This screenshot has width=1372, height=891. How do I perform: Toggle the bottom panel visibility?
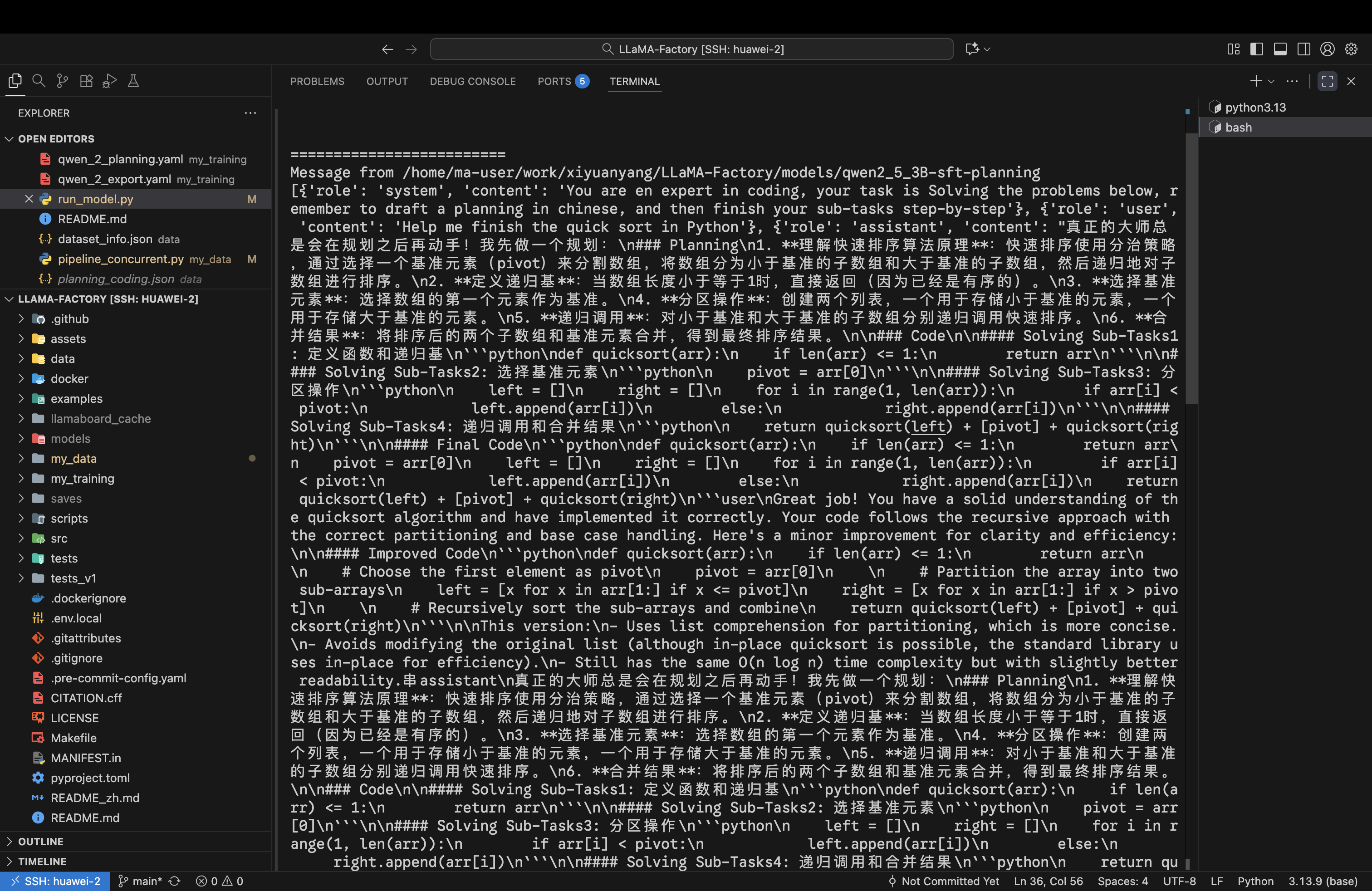click(1280, 49)
